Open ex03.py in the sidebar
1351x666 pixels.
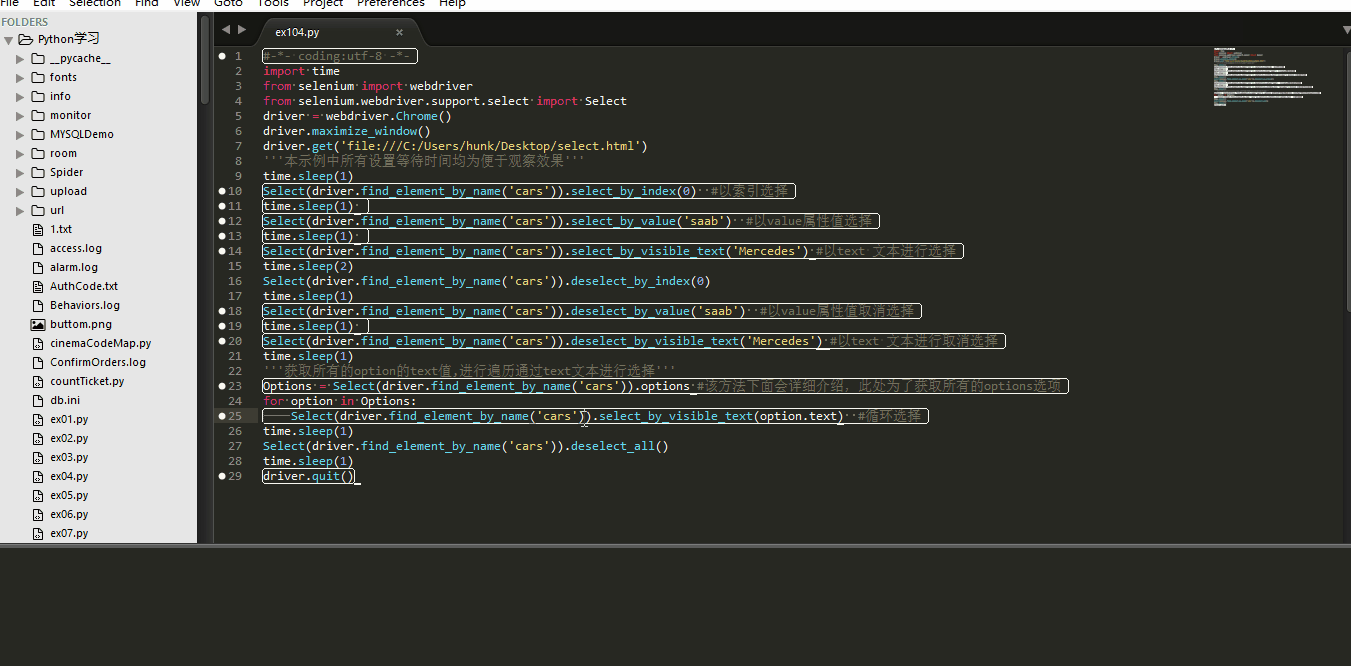pos(69,457)
